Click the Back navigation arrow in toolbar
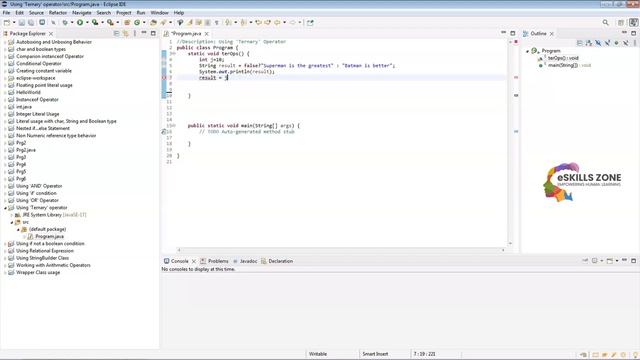 click(x=277, y=23)
